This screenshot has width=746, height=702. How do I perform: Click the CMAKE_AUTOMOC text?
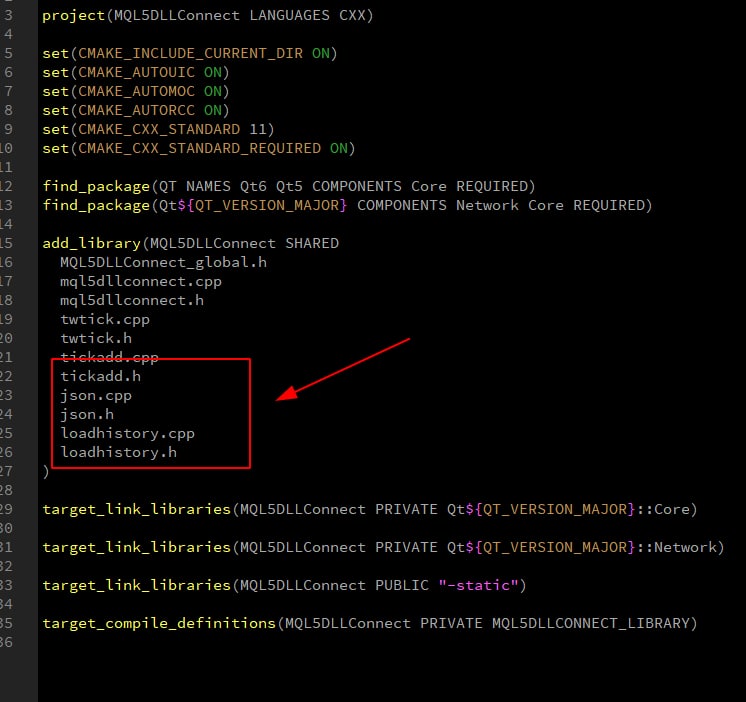pyautogui.click(x=137, y=91)
